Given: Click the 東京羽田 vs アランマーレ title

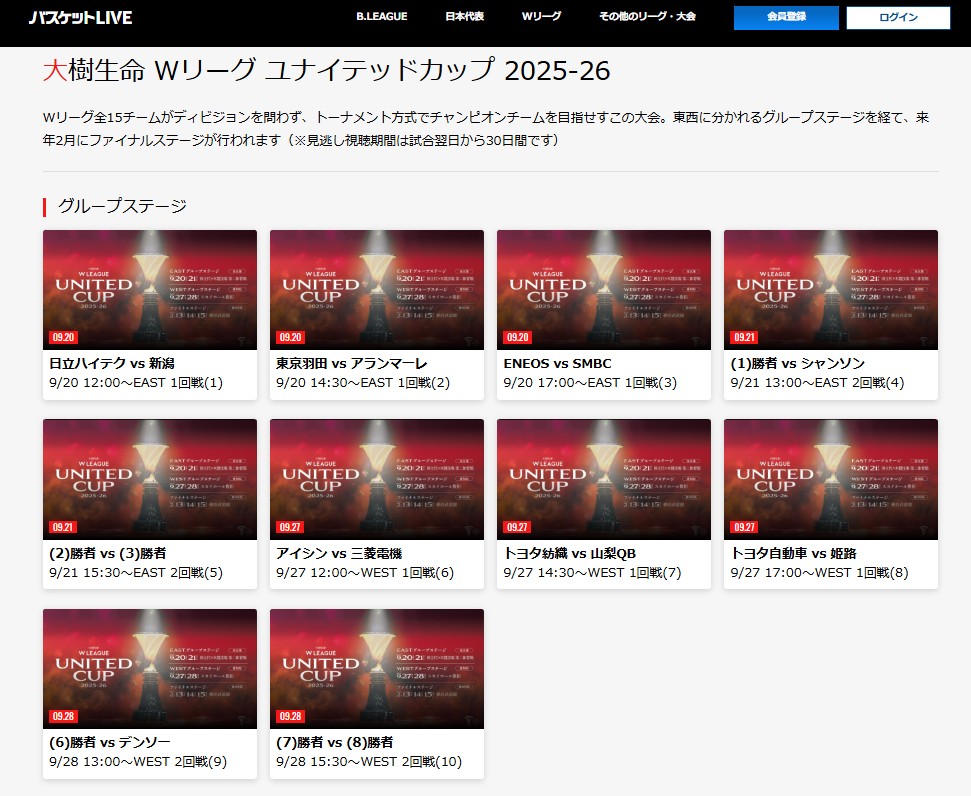Looking at the screenshot, I should pyautogui.click(x=352, y=364).
